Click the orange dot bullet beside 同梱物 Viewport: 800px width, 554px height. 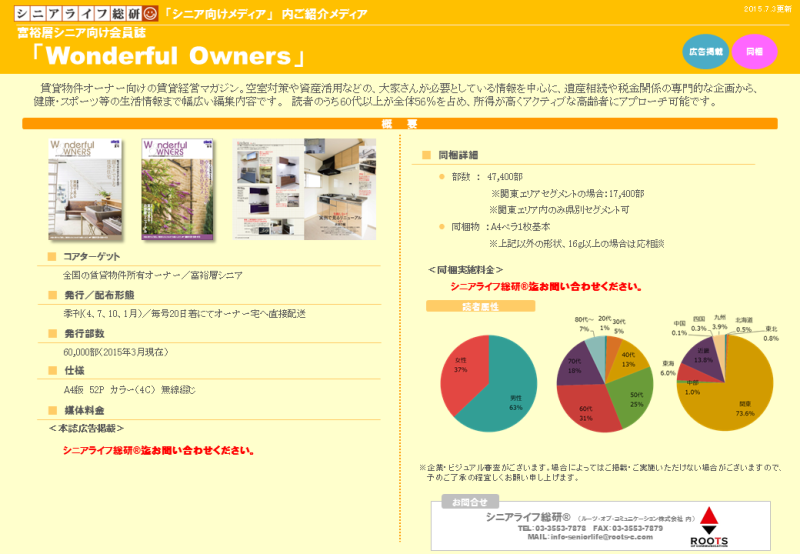click(x=442, y=226)
